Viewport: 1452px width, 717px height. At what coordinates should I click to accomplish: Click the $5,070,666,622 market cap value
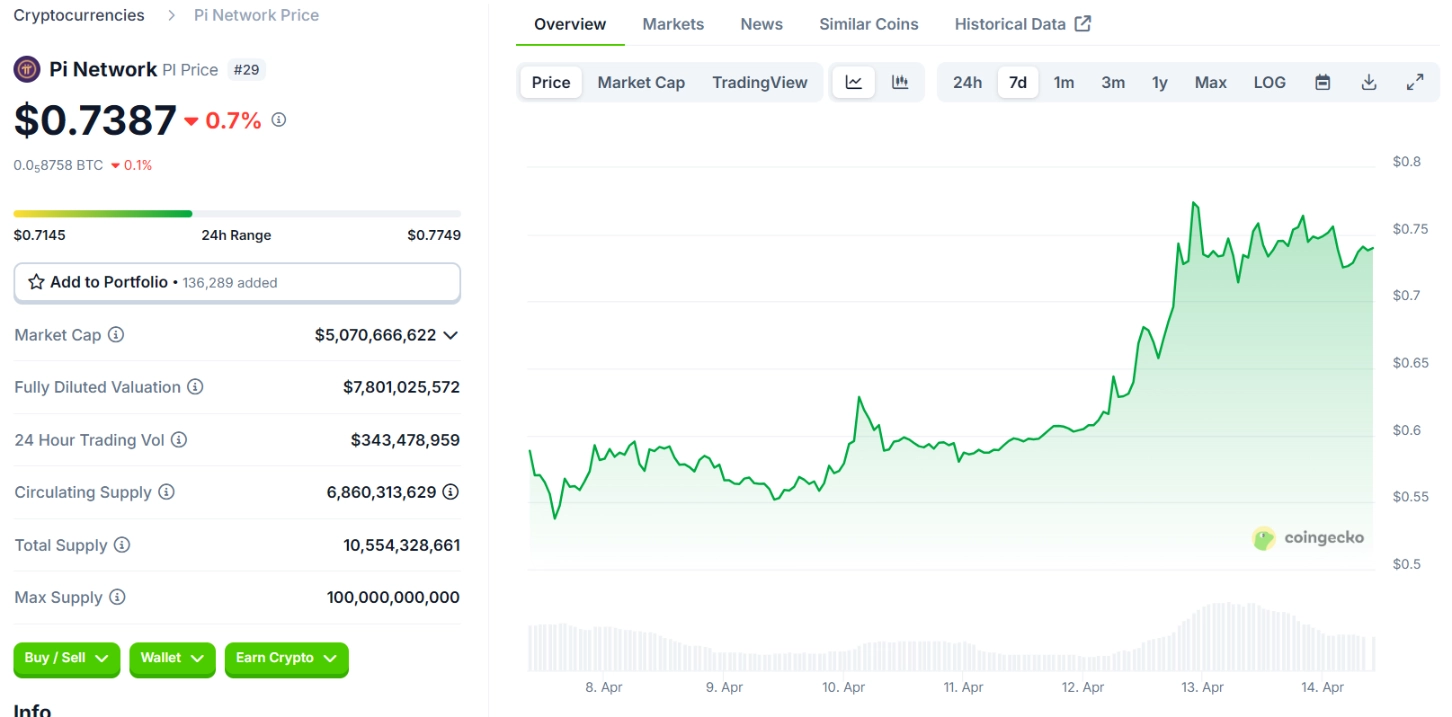[x=375, y=335]
